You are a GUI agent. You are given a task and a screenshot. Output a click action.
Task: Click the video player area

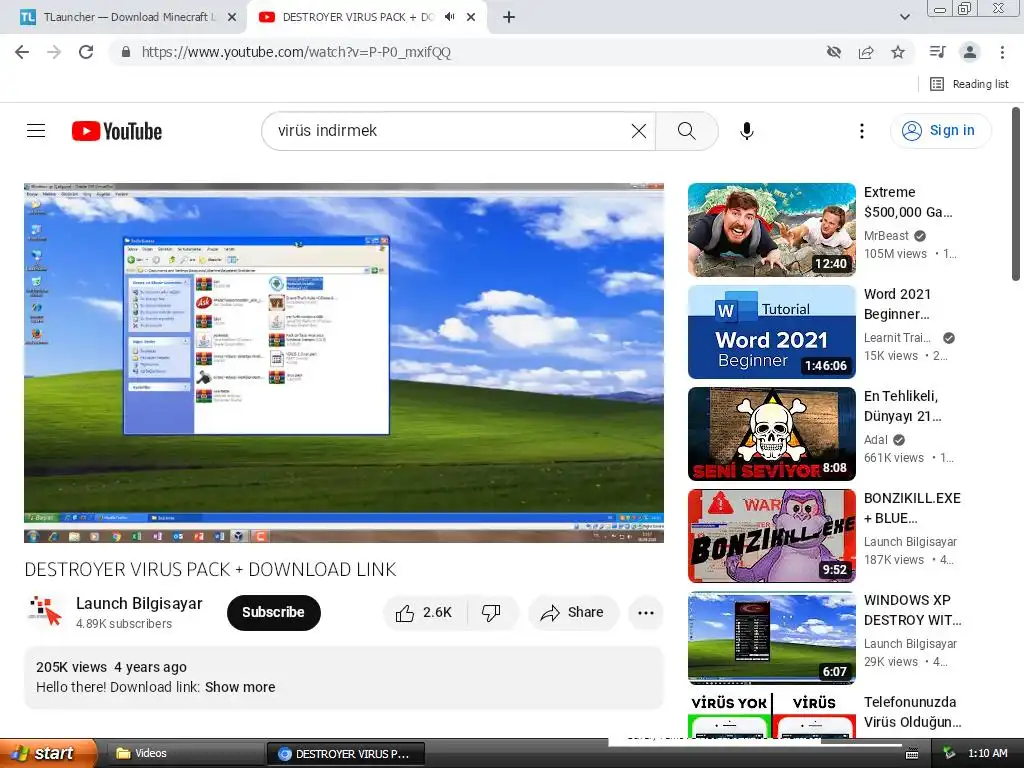[x=344, y=363]
